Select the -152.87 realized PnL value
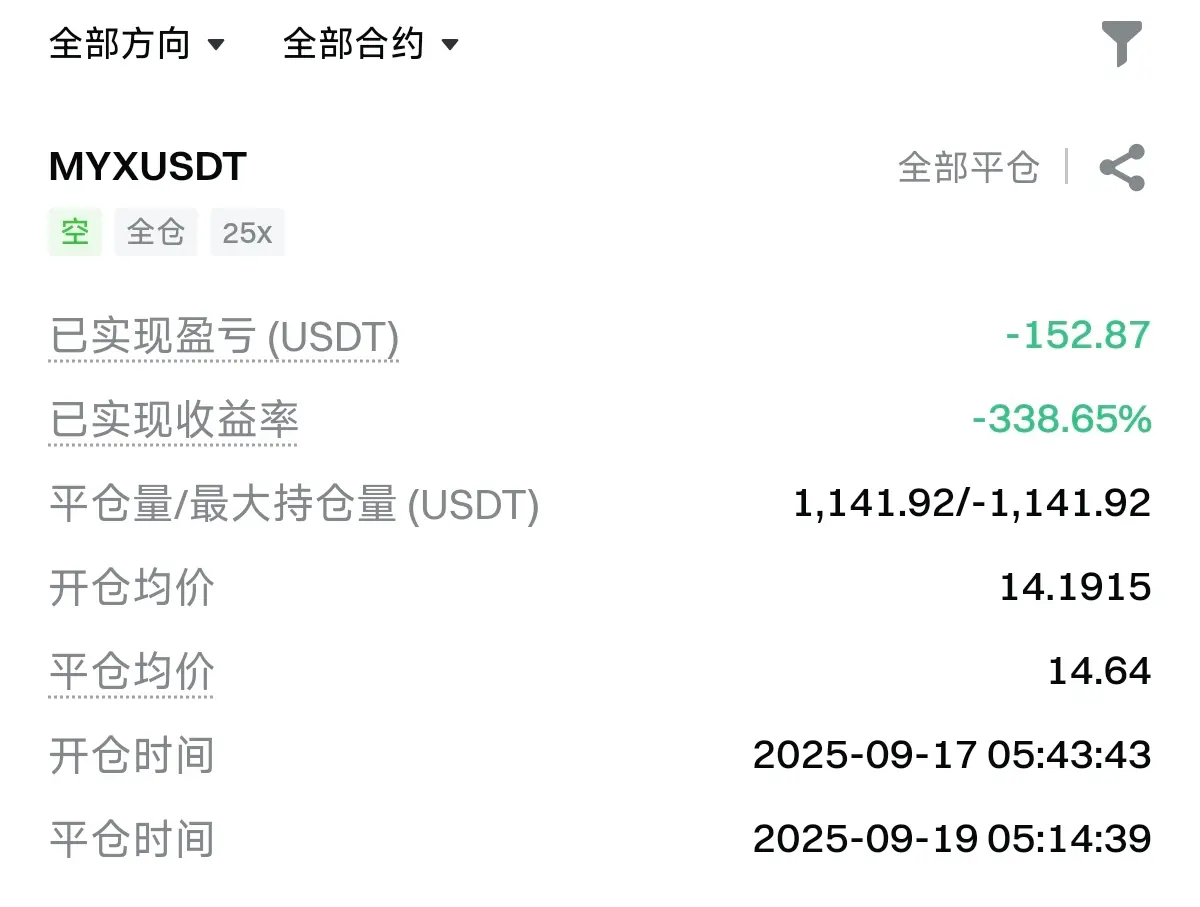This screenshot has height=907, width=1200. point(1078,335)
